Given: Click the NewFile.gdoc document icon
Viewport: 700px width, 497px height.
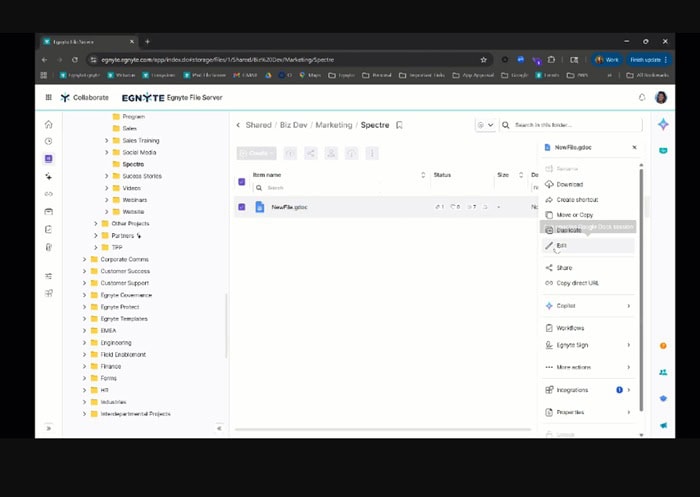Looking at the screenshot, I should (x=260, y=207).
